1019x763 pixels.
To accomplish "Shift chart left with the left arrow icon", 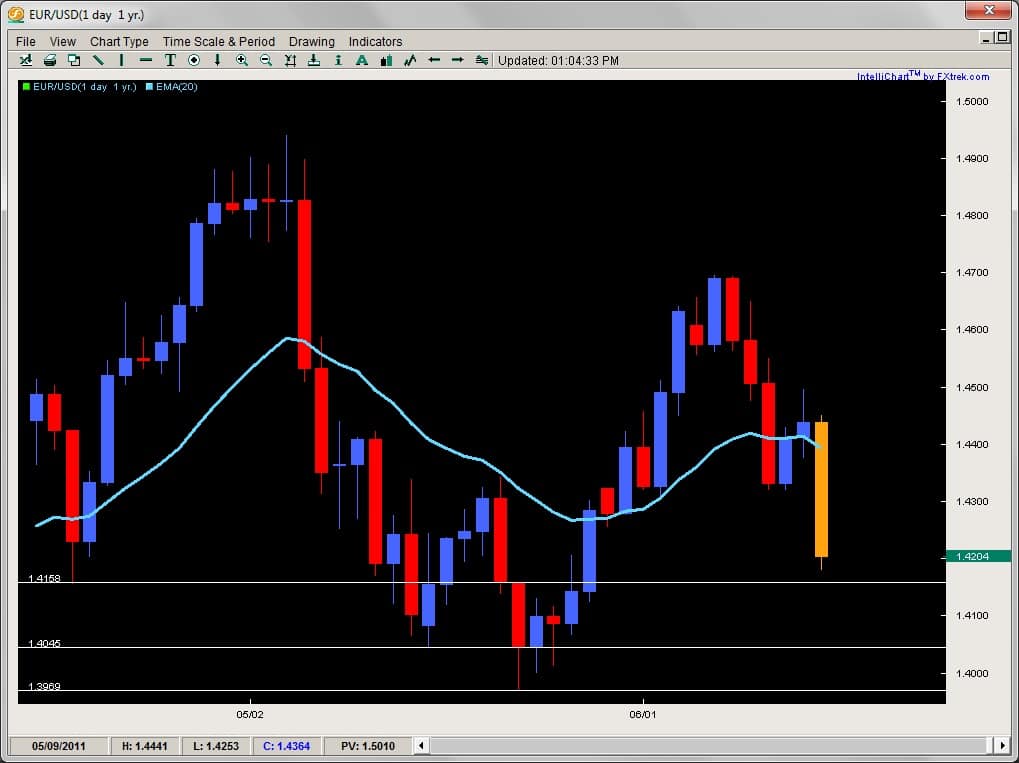I will pos(434,60).
